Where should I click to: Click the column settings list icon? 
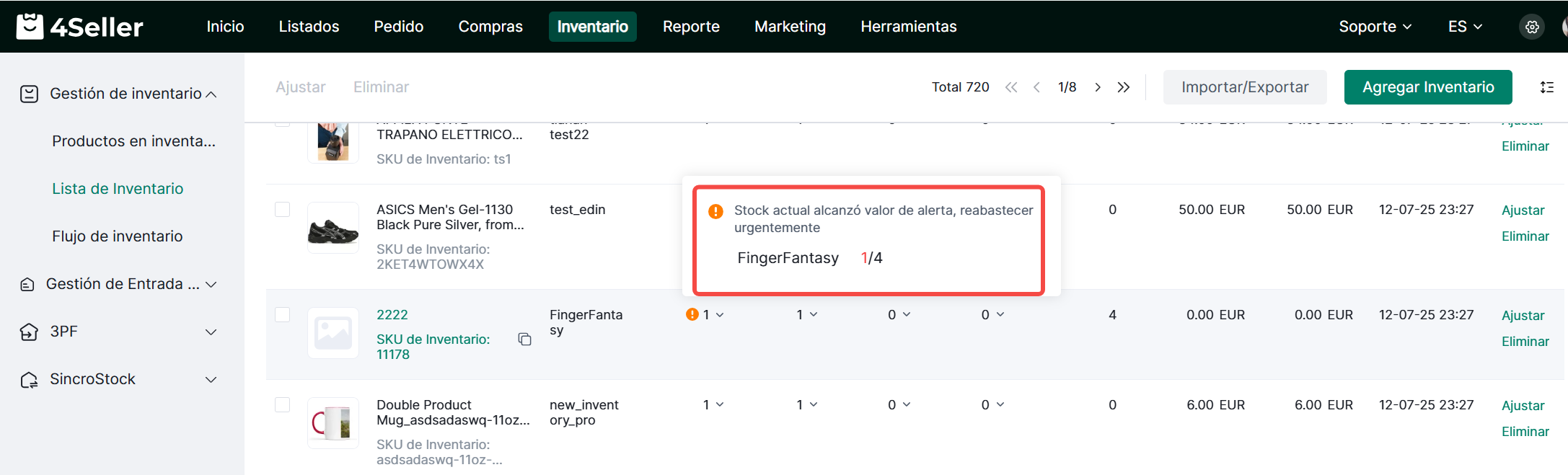(x=1546, y=87)
